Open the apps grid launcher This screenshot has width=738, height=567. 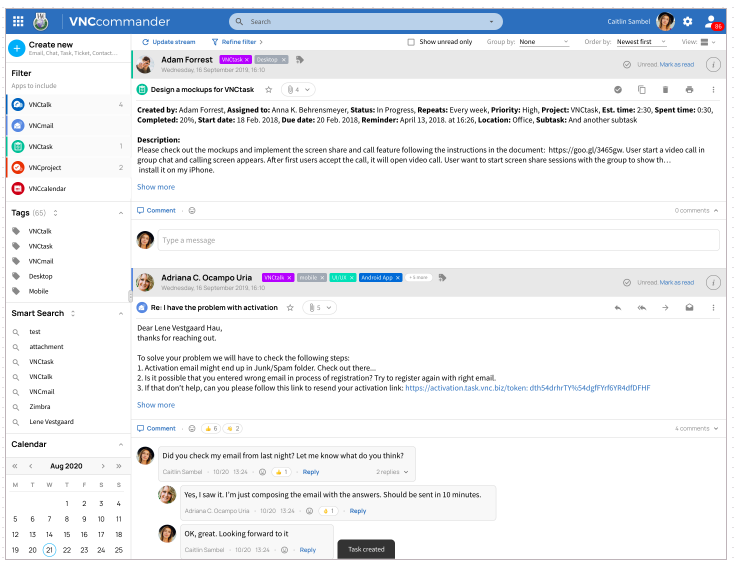(18, 21)
